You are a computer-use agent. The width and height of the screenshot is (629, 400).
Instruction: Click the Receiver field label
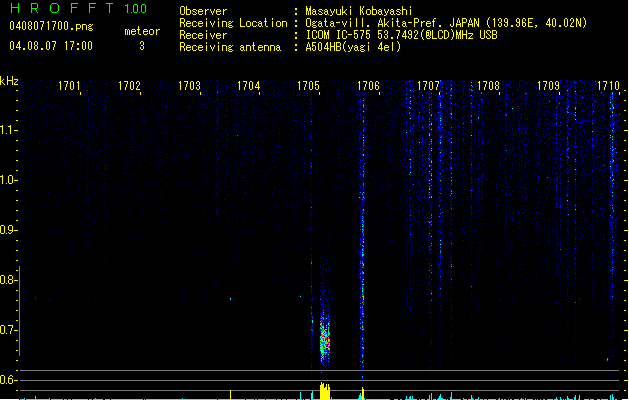pos(203,35)
